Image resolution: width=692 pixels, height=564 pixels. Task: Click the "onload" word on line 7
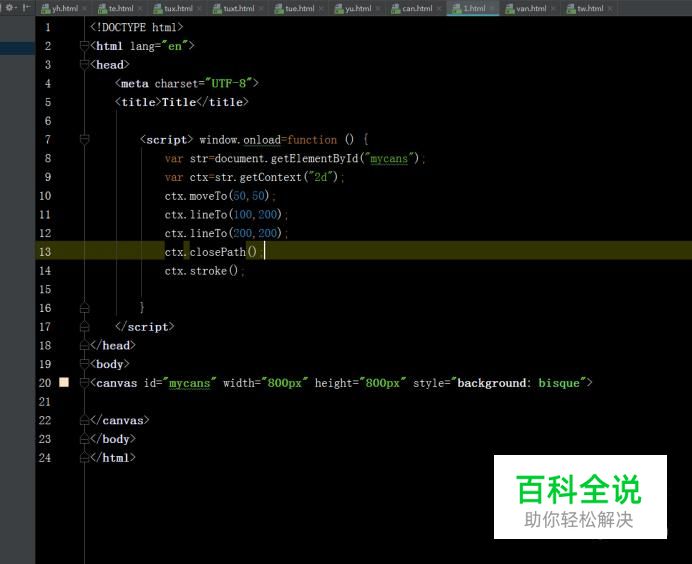tap(262, 140)
